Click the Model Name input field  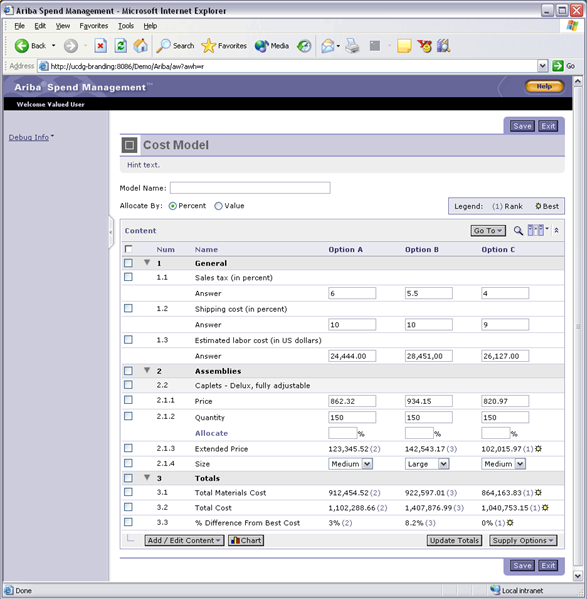point(250,188)
